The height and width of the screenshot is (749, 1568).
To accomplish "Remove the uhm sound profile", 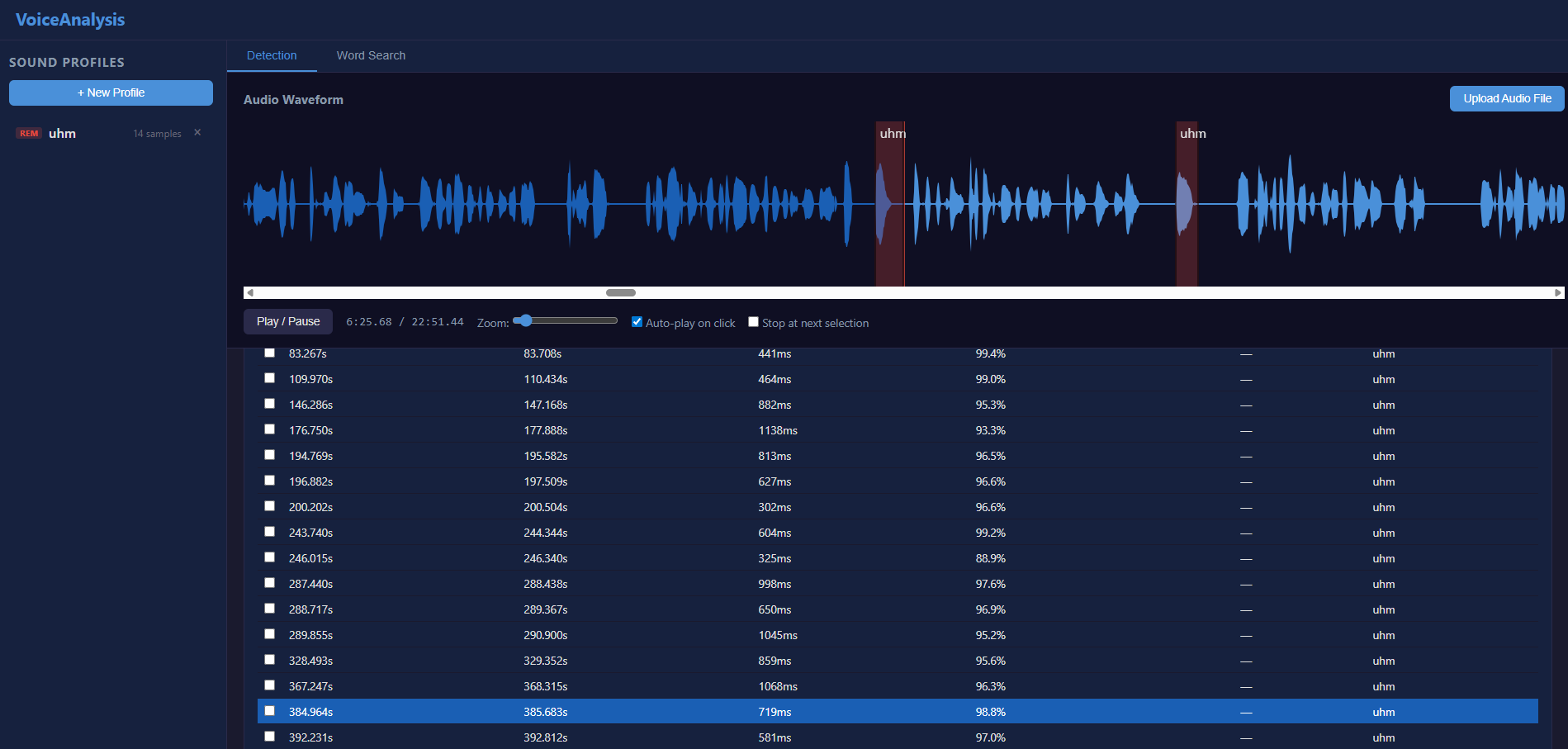I will (197, 132).
